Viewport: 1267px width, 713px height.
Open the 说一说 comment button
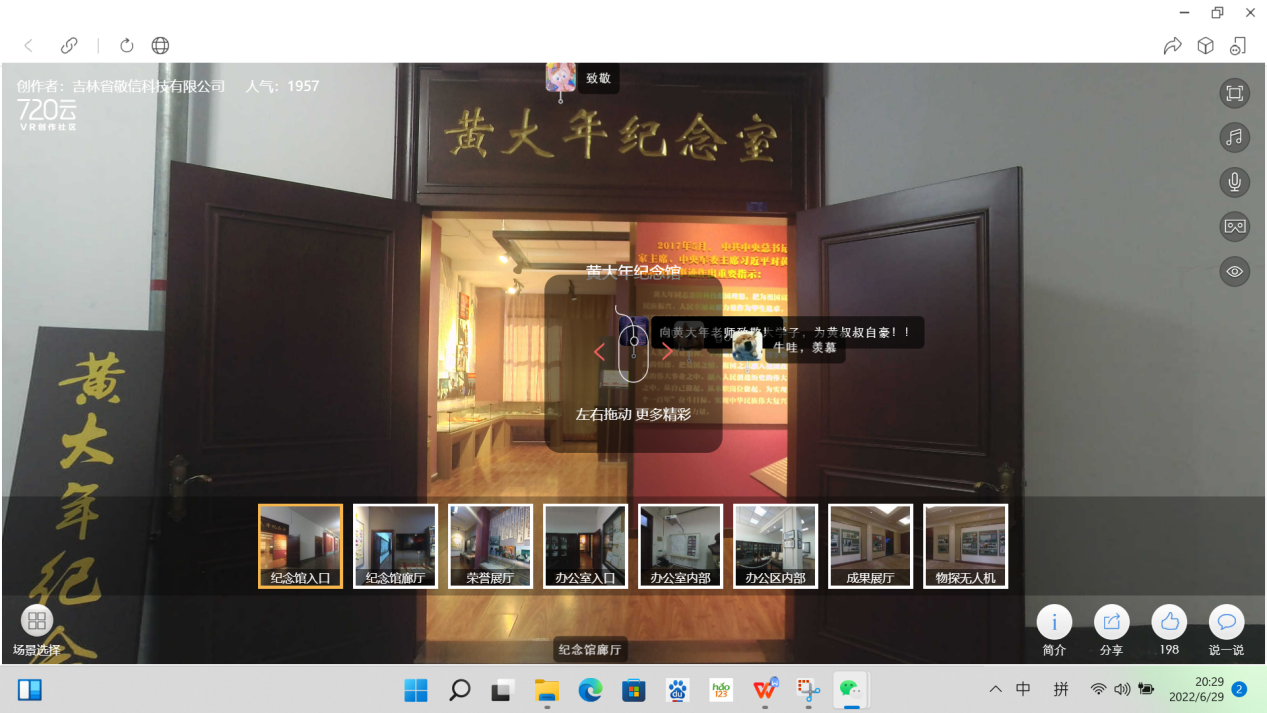point(1227,622)
